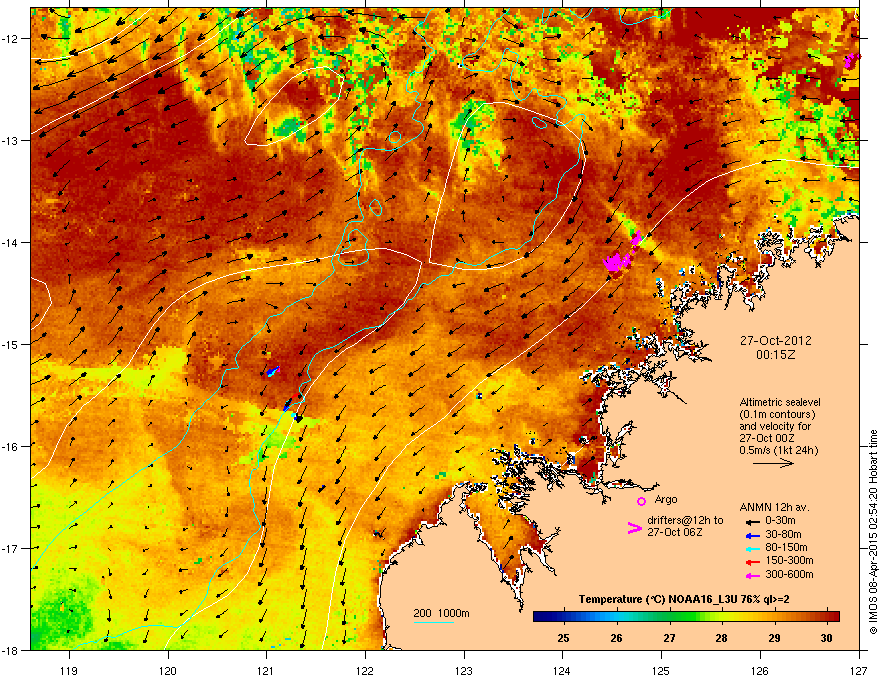Click the colorbar tick label 29
The image size is (880, 680).
coord(774,638)
